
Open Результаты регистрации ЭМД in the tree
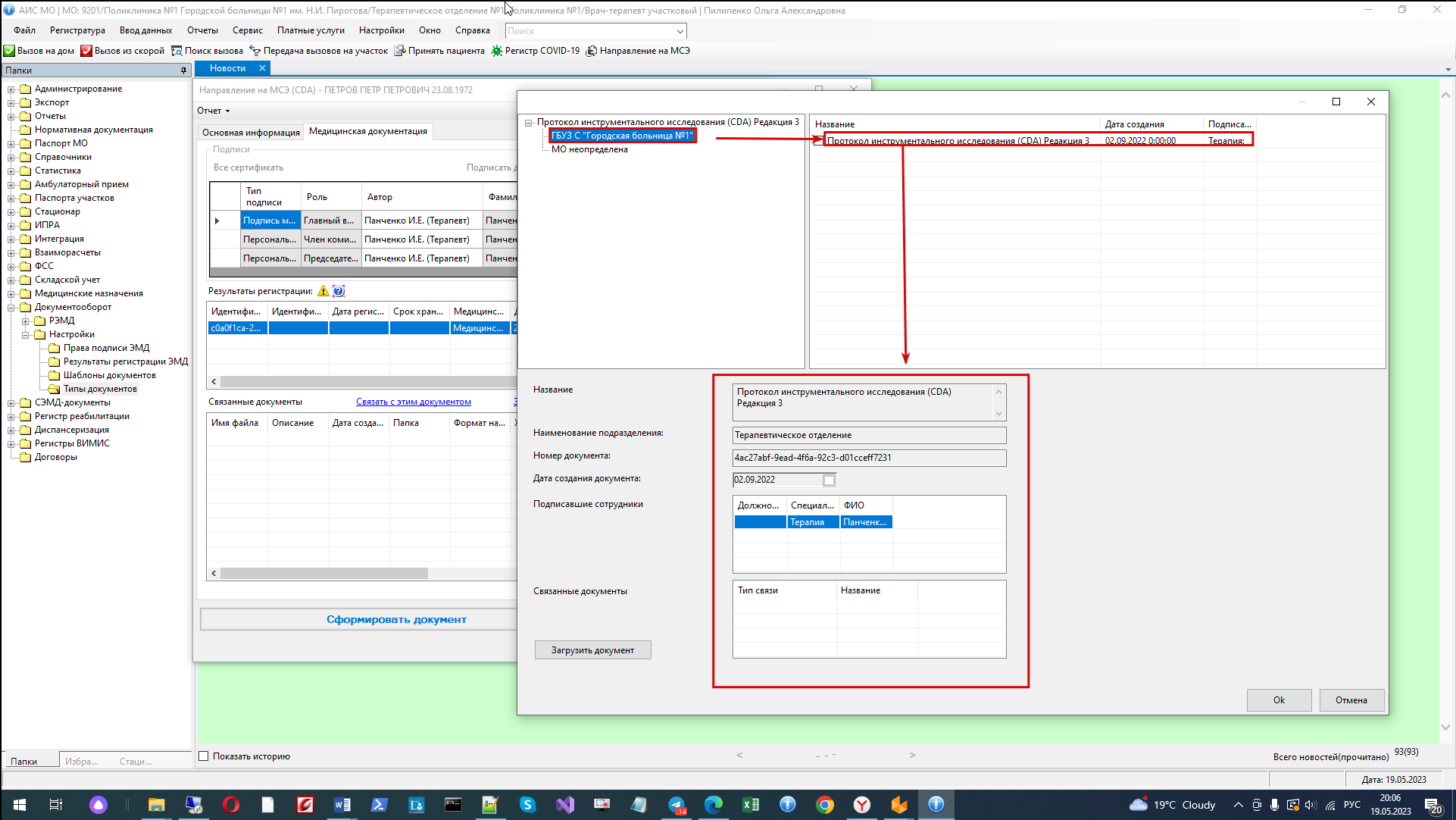[125, 361]
